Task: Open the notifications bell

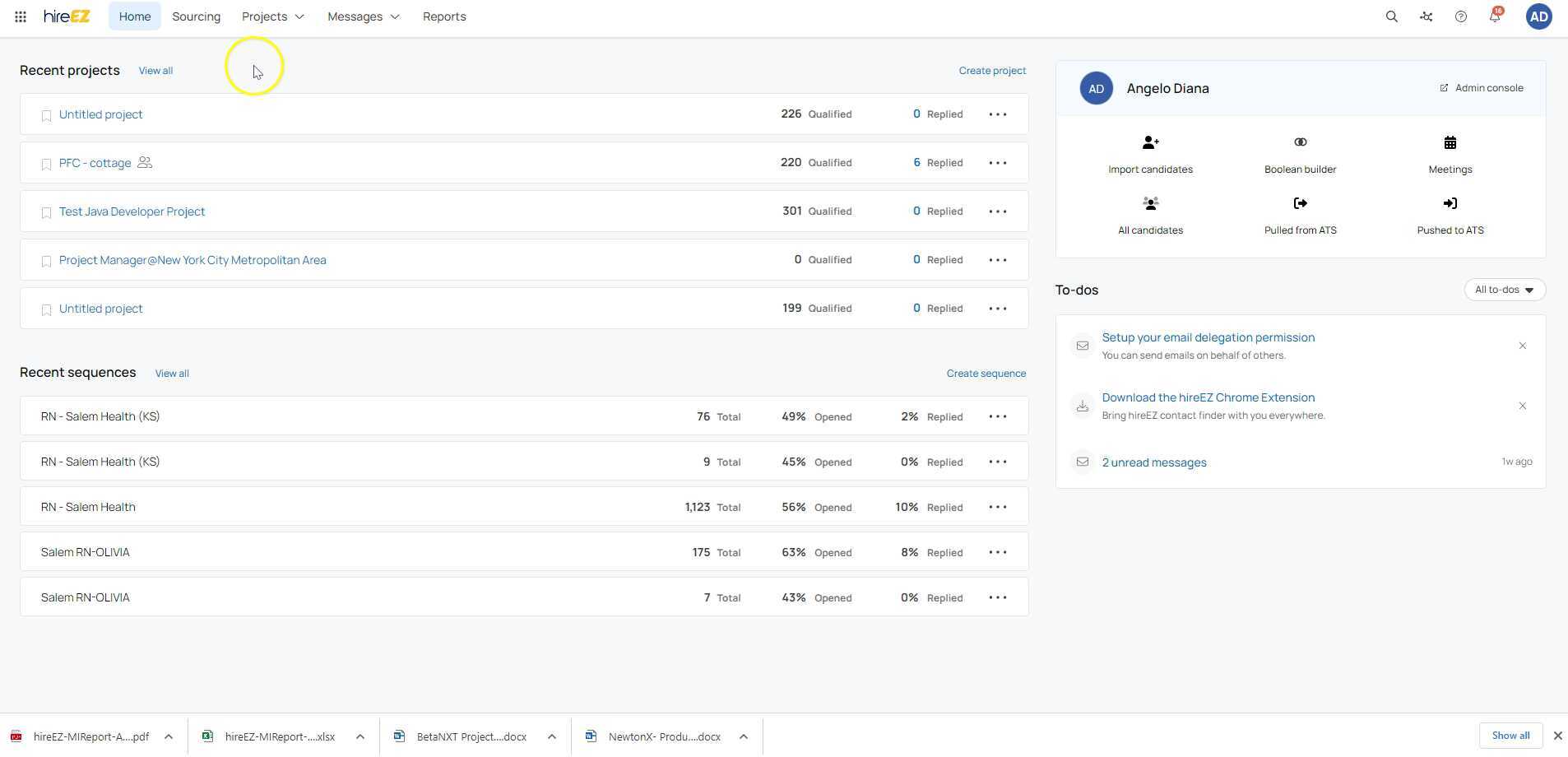Action: 1494,16
